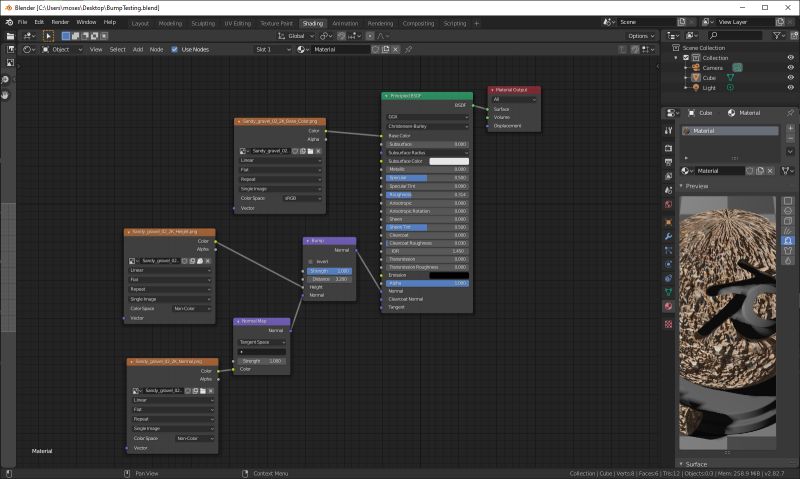Set preview shape to Flat plane
The image size is (800, 479).
pos(788,201)
